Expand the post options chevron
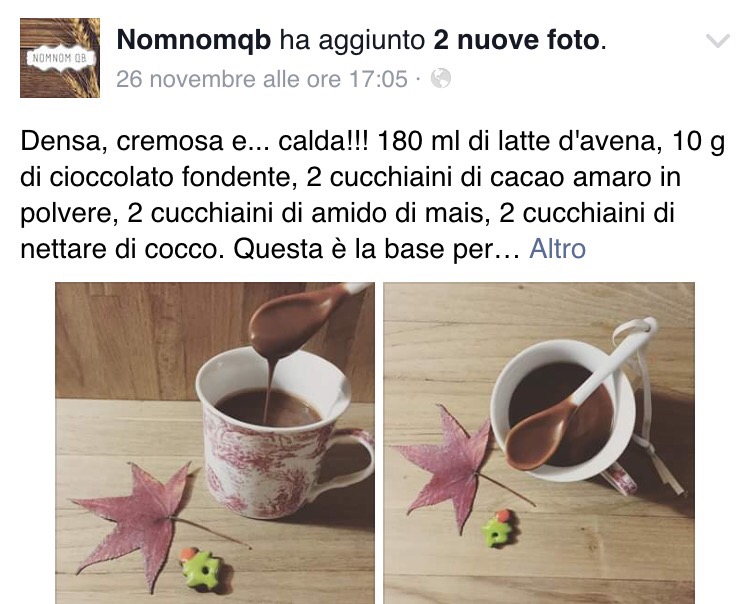Screen dimensions: 750x604 pyautogui.click(x=718, y=41)
